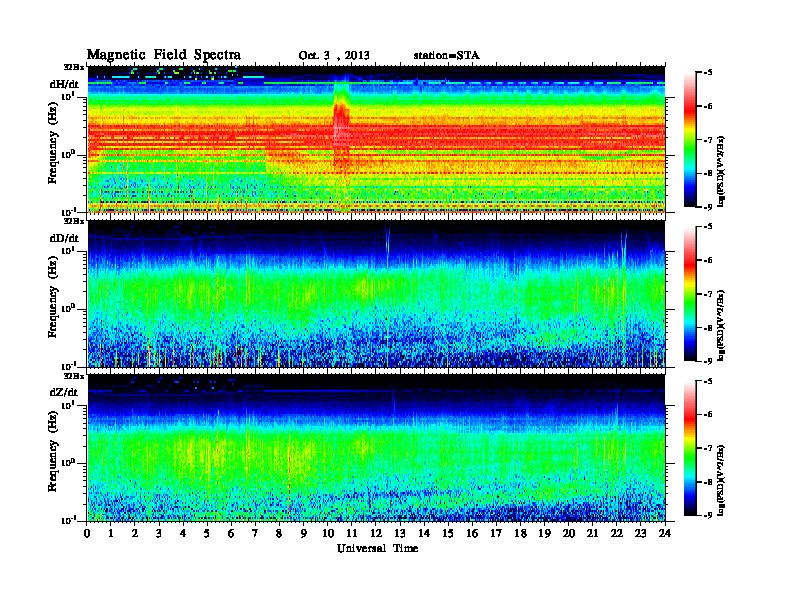Click the color bar beside the dD/dt panel
792x612 pixels.
pos(690,294)
